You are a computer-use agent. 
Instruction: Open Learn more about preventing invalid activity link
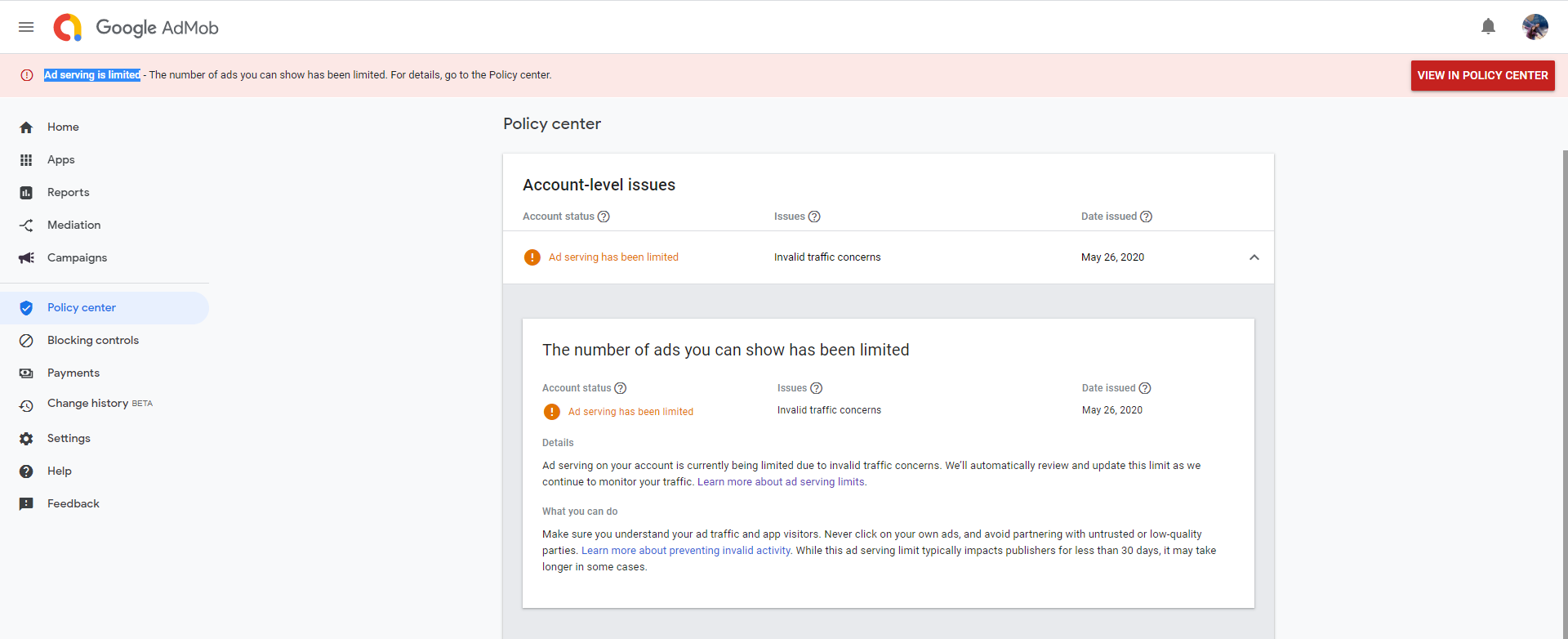pos(686,551)
